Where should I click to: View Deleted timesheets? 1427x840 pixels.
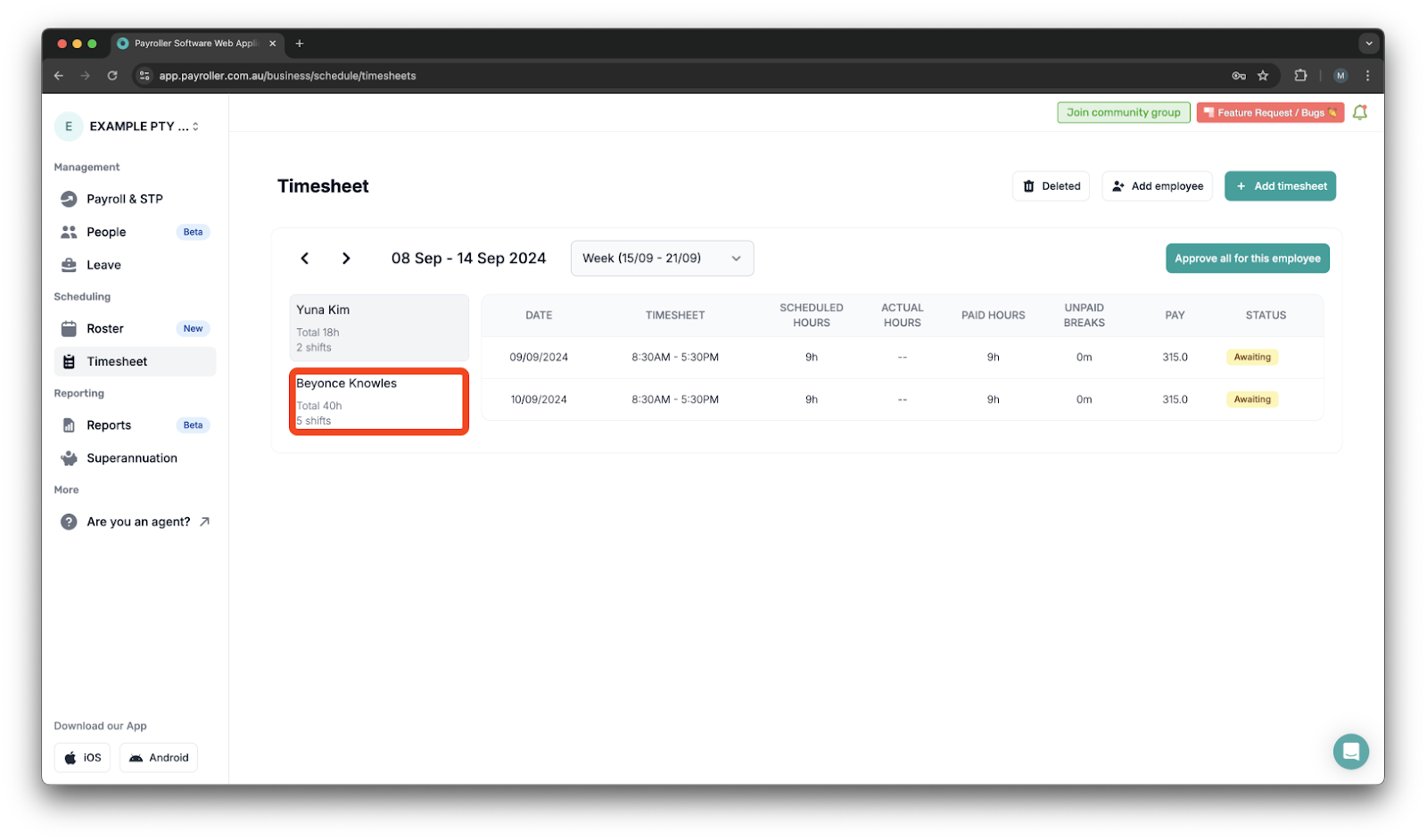pos(1051,186)
